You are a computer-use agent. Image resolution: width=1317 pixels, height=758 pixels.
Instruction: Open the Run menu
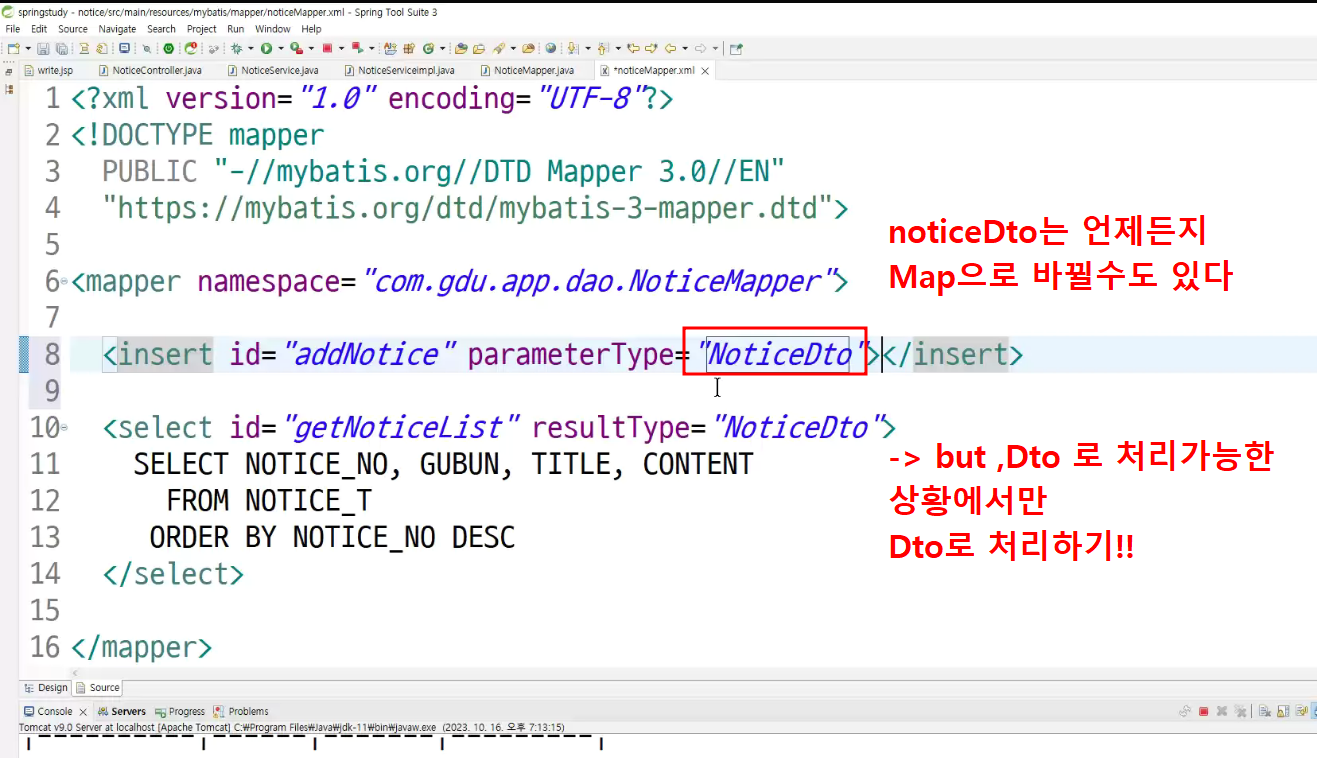click(x=236, y=29)
